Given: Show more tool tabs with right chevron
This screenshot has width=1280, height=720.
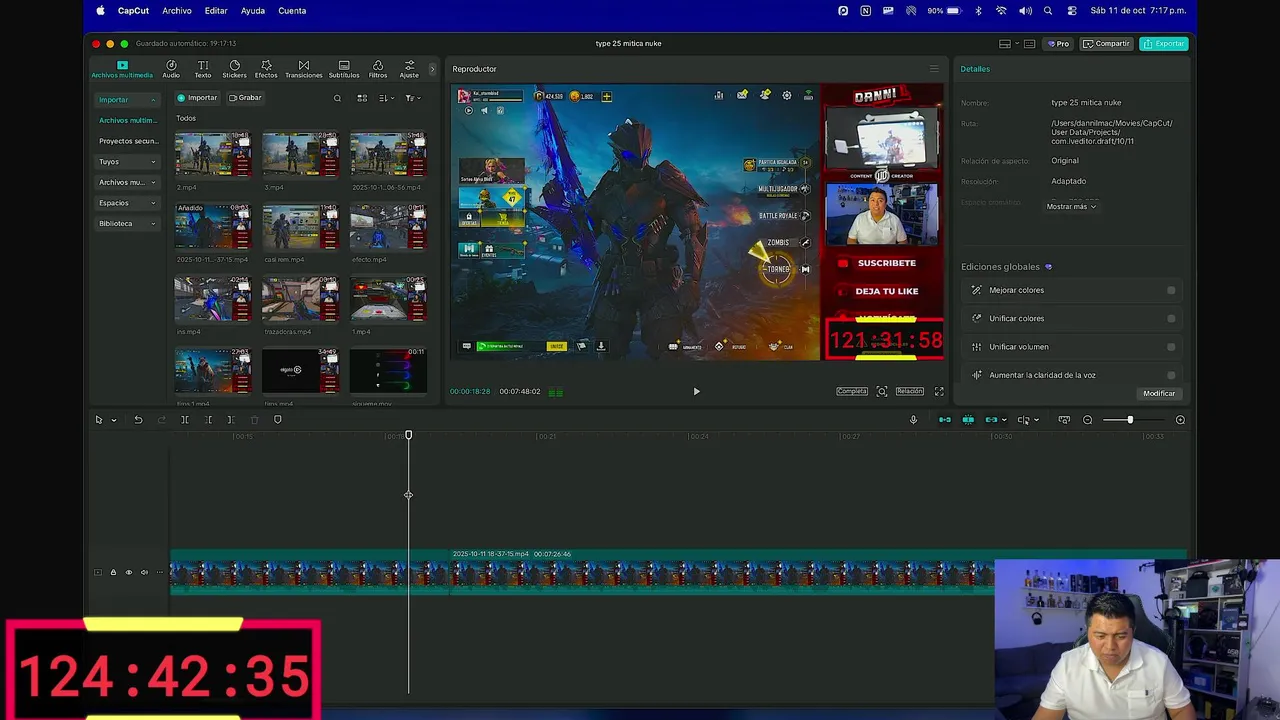Looking at the screenshot, I should pos(433,69).
